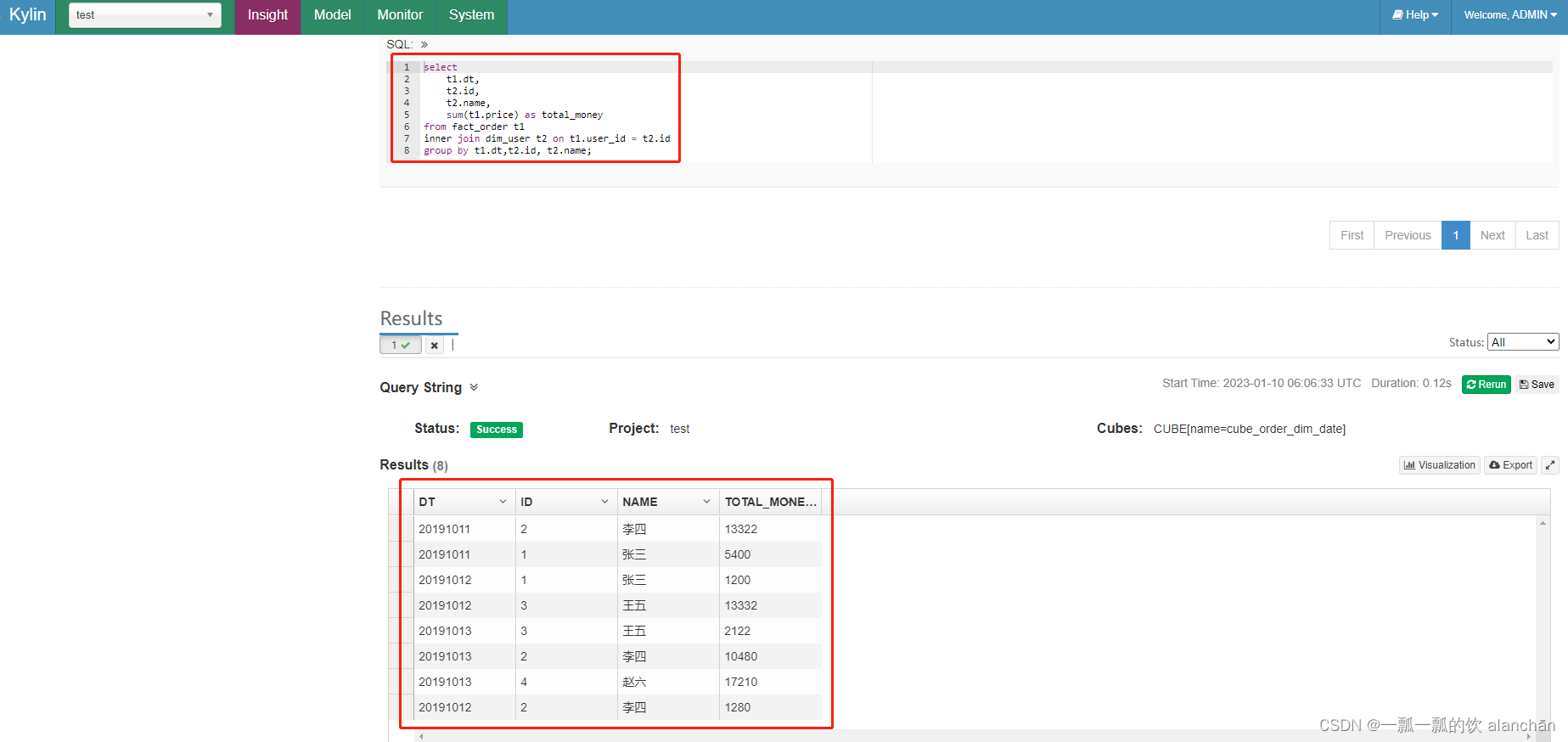Click the Success status badge
This screenshot has width=1568, height=742.
click(497, 430)
